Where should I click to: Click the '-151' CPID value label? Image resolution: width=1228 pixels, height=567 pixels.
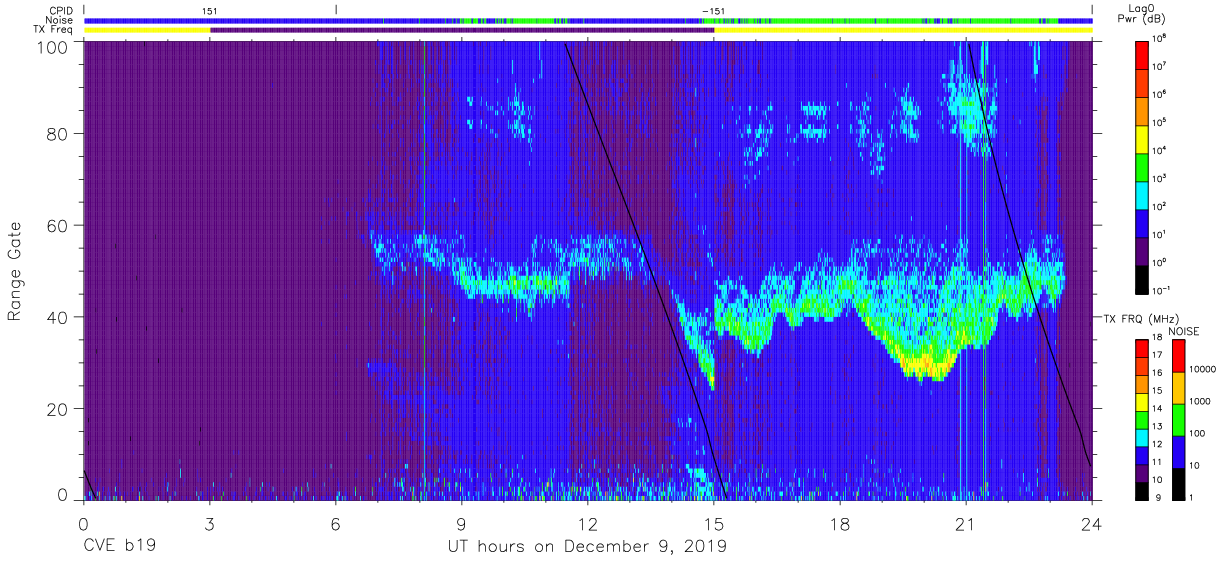[714, 11]
